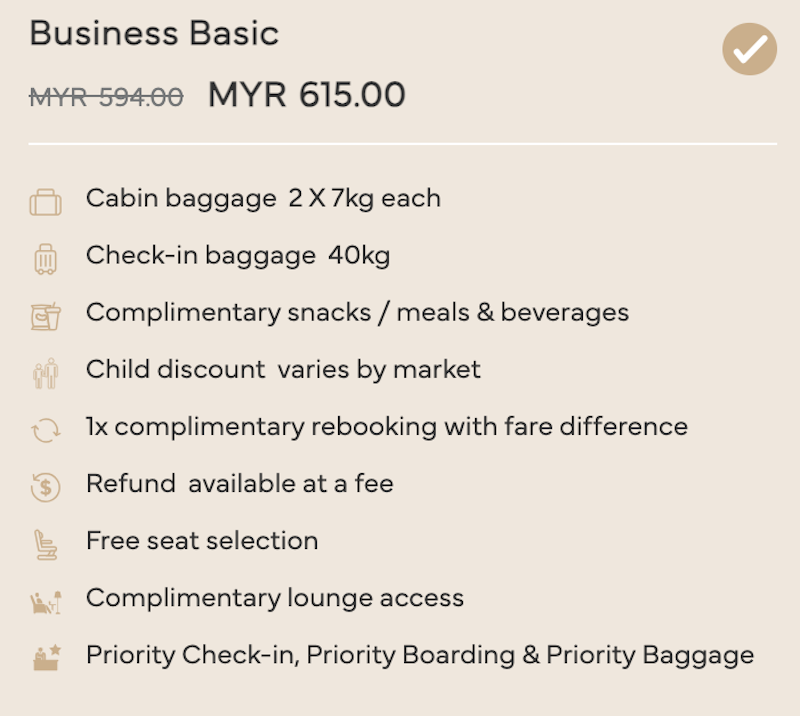Click Check-in baggage 40kg text
This screenshot has width=800, height=716.
tap(238, 256)
